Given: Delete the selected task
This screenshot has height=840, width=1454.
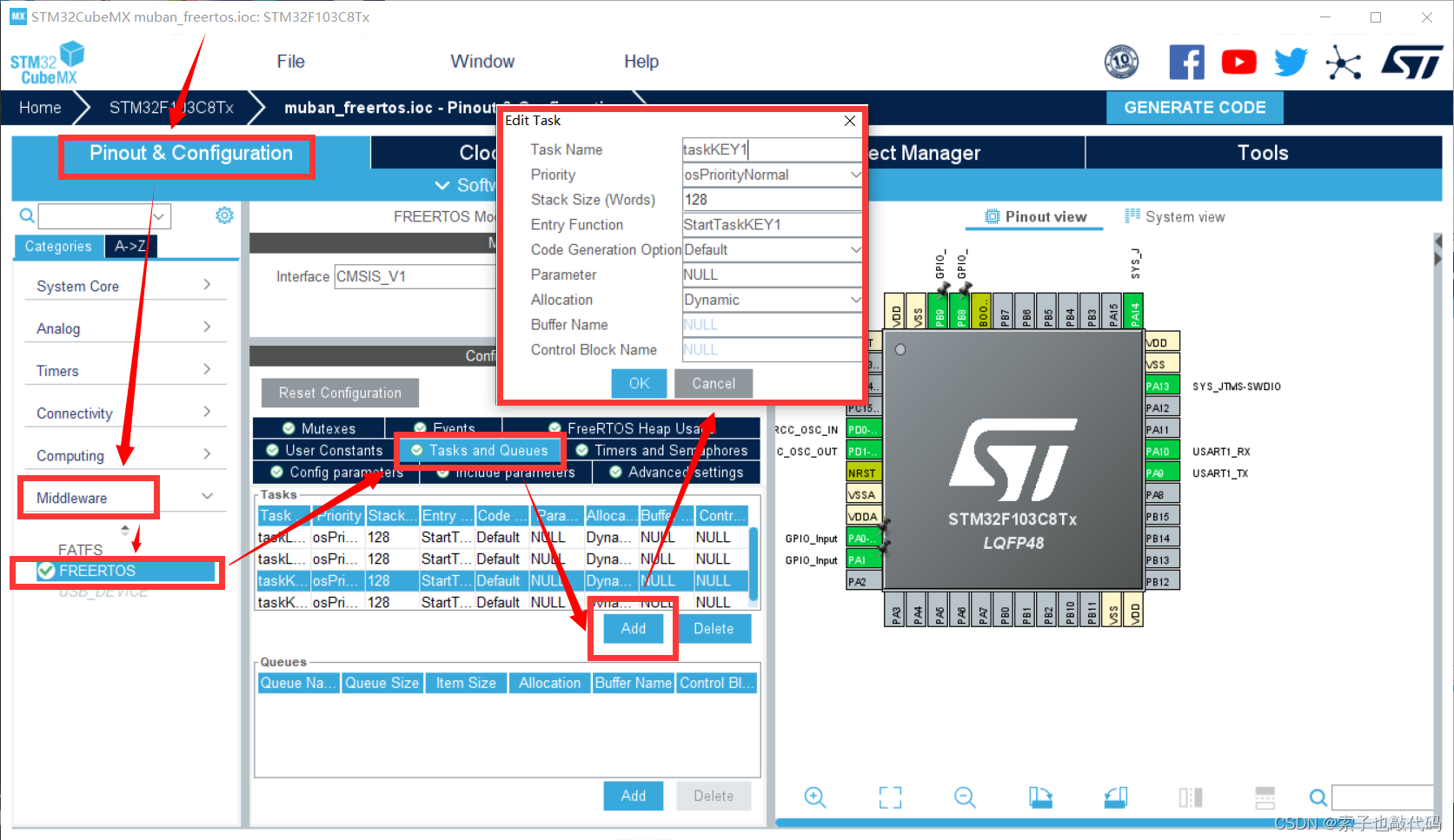Looking at the screenshot, I should click(x=714, y=628).
